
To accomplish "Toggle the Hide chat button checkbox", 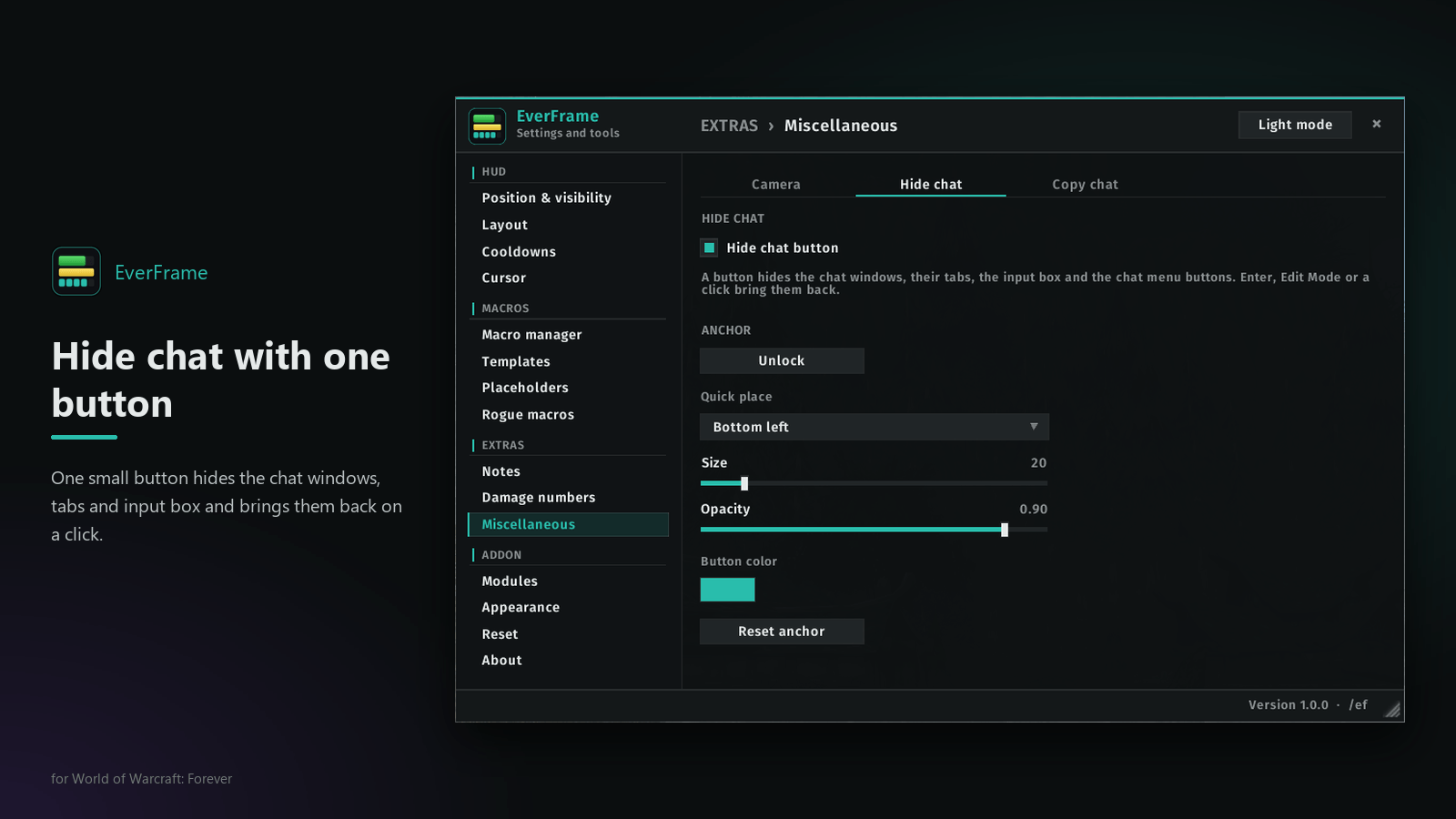I will tap(709, 248).
